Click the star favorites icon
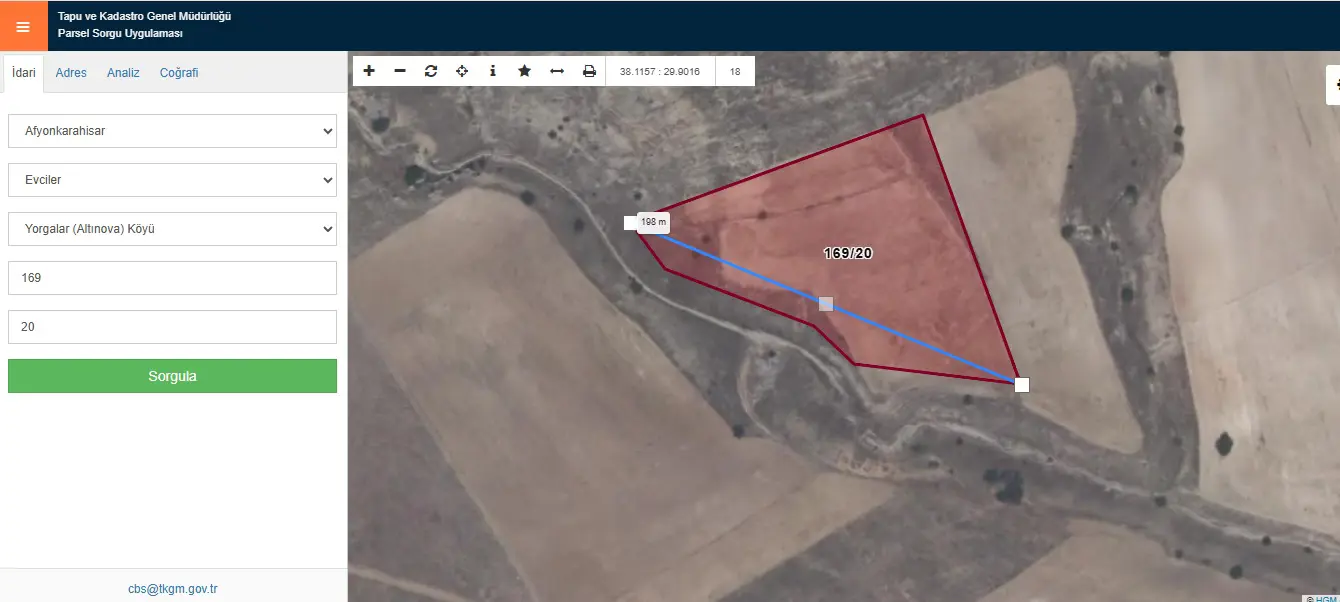This screenshot has width=1340, height=602. point(524,71)
